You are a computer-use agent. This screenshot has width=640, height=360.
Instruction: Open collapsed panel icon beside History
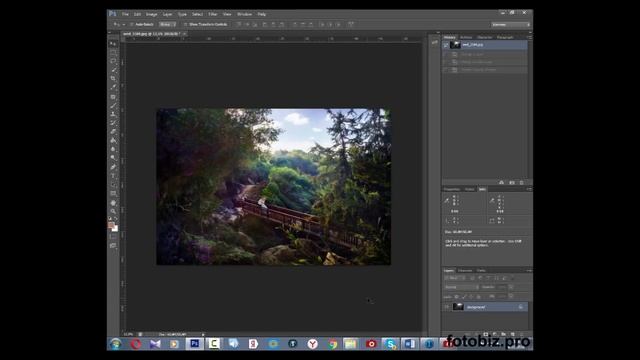point(434,42)
